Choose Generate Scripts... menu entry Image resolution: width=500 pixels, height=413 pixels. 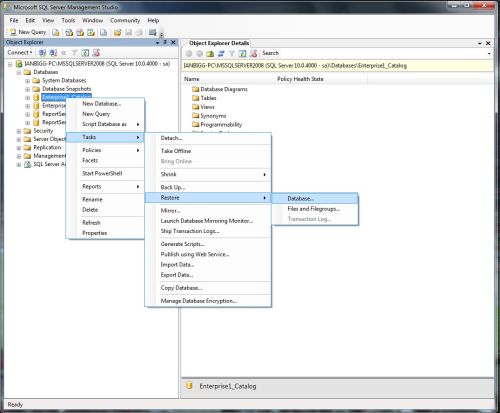(x=208, y=244)
